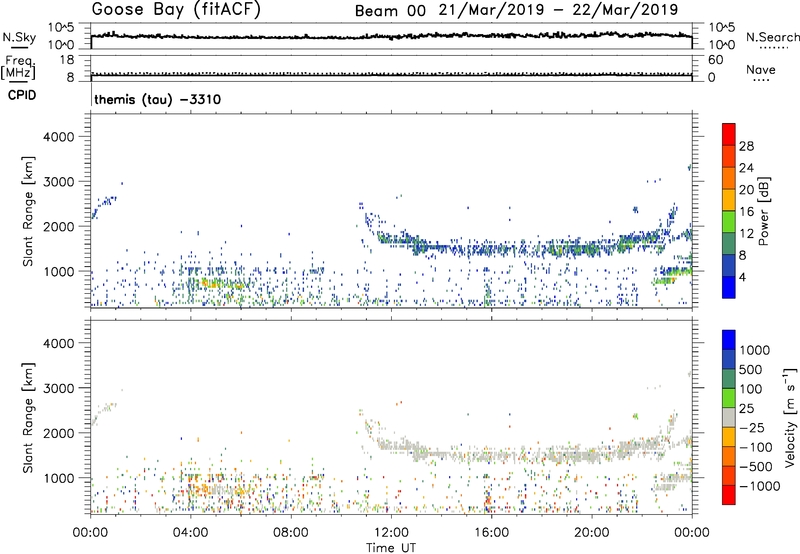Pick the bright blue top segment of the velocity colorbar
800x554 pixels.
coord(729,340)
